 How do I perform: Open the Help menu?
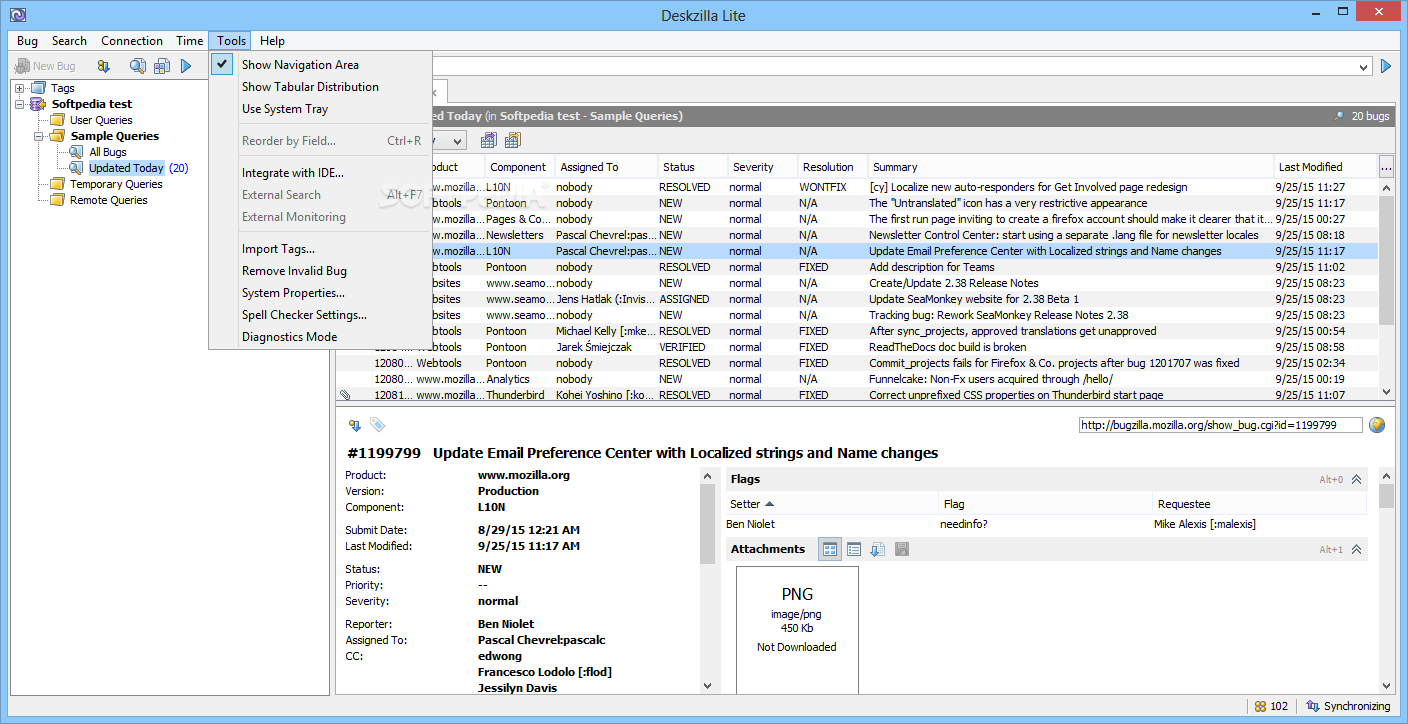tap(272, 41)
